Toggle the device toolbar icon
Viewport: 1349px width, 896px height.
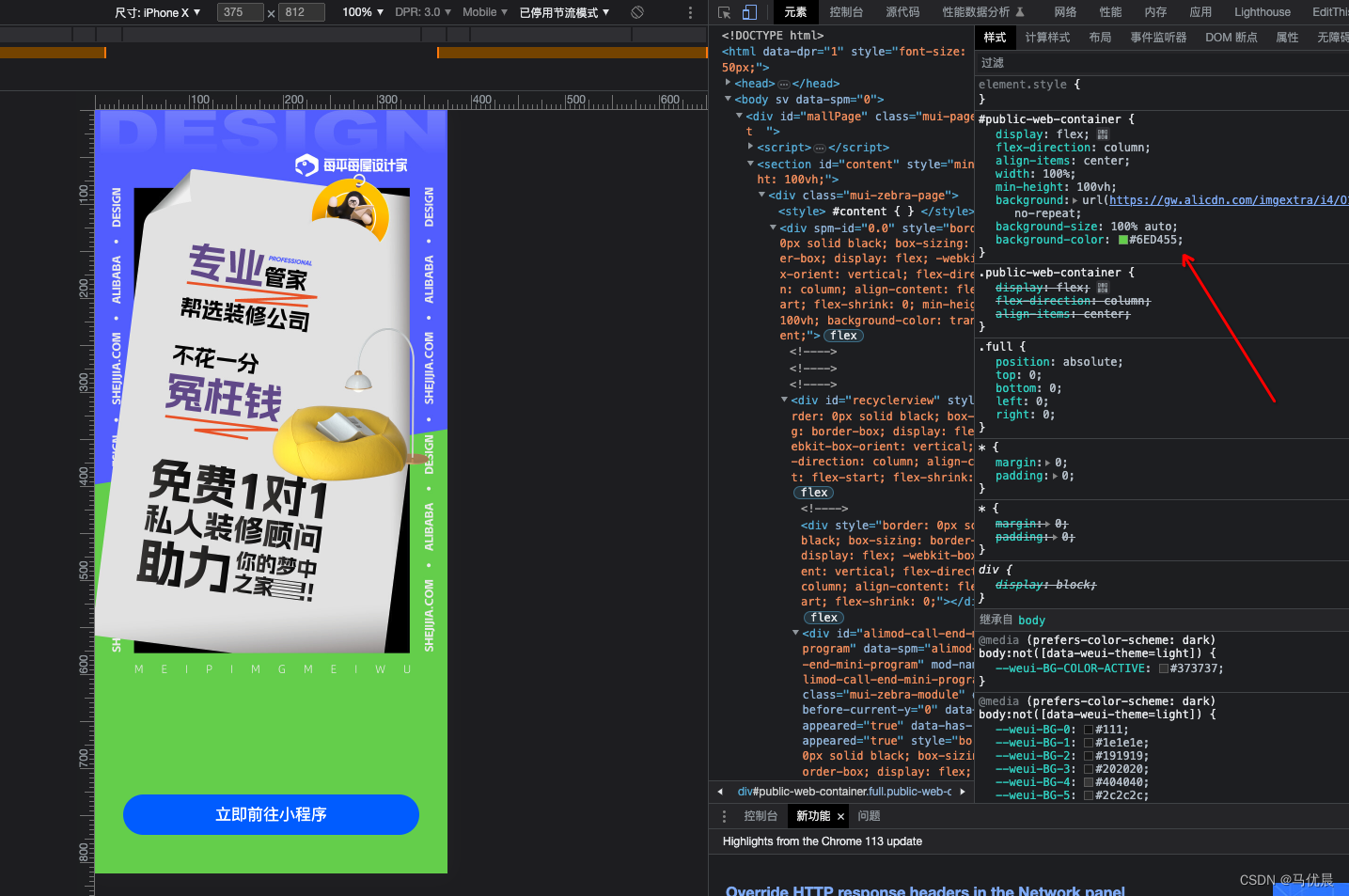tap(749, 12)
